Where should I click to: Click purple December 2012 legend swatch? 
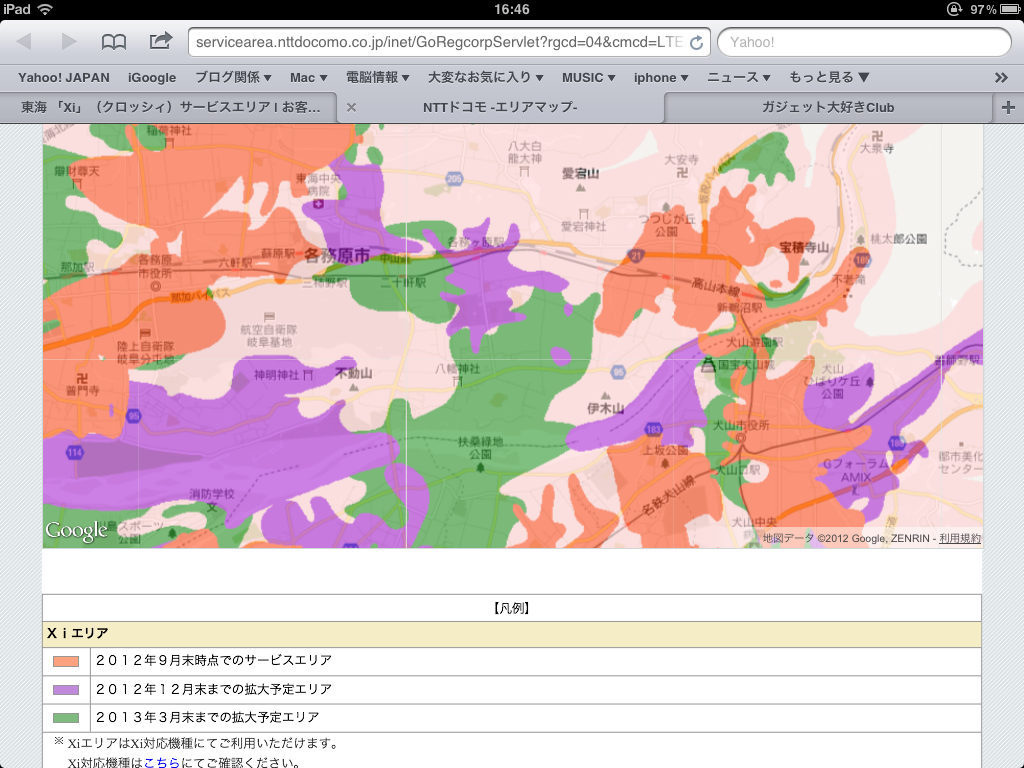(x=66, y=690)
